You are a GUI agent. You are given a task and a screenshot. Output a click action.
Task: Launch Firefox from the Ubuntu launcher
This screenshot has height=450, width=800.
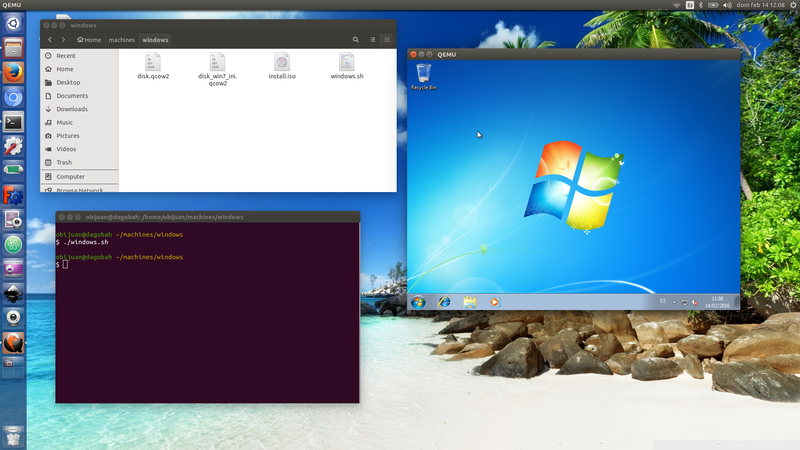[x=13, y=73]
